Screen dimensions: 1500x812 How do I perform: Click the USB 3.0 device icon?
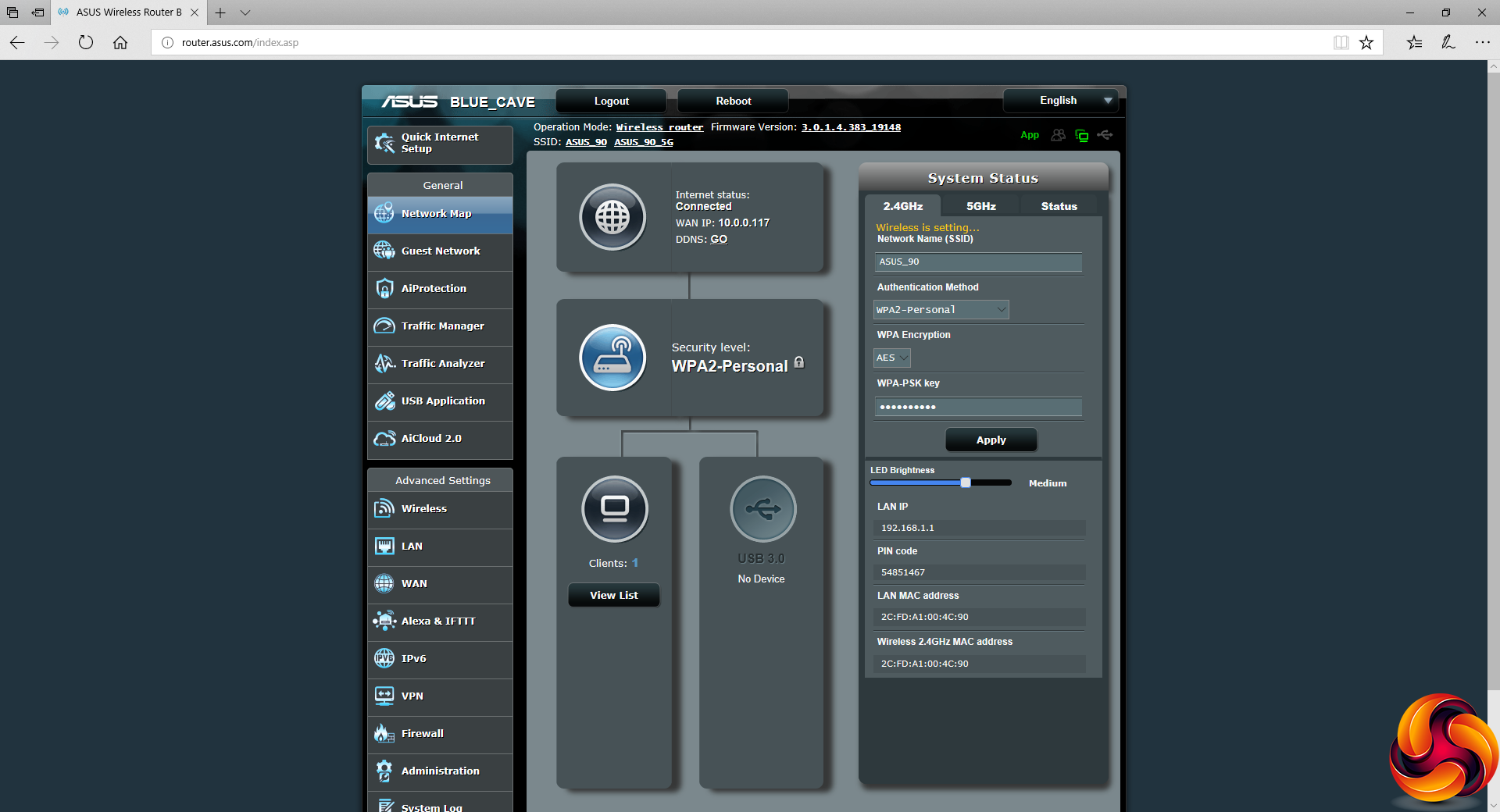point(762,509)
